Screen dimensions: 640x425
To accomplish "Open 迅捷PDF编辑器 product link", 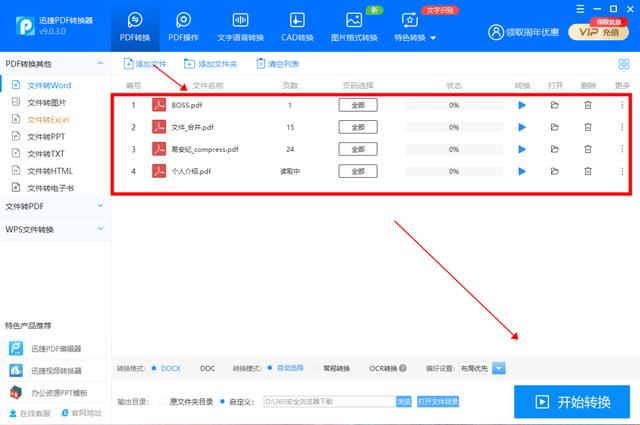I will (x=56, y=348).
